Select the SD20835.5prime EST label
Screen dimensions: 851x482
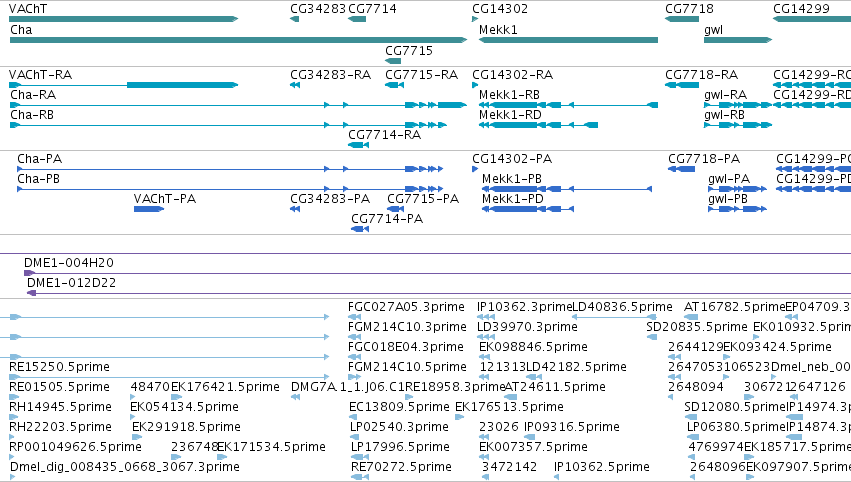tap(697, 328)
